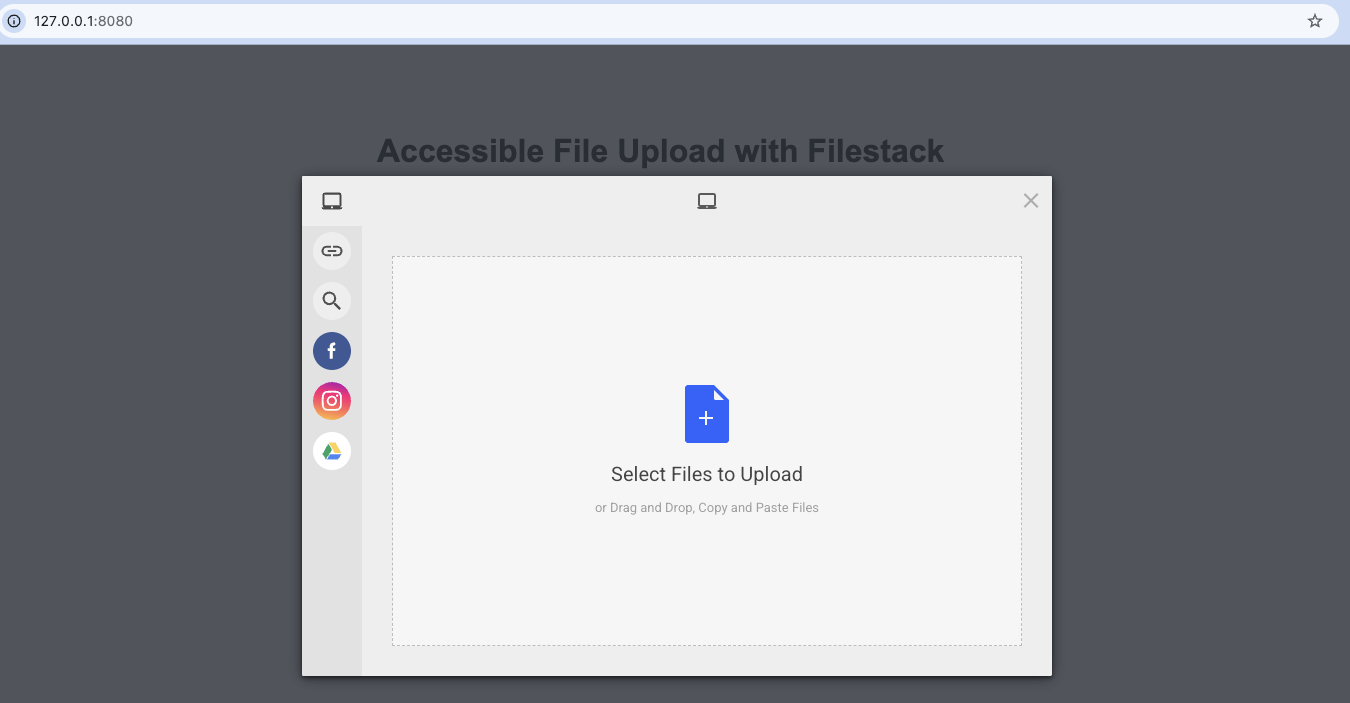
Task: Select My Device source in picker sidebar
Action: tap(332, 201)
